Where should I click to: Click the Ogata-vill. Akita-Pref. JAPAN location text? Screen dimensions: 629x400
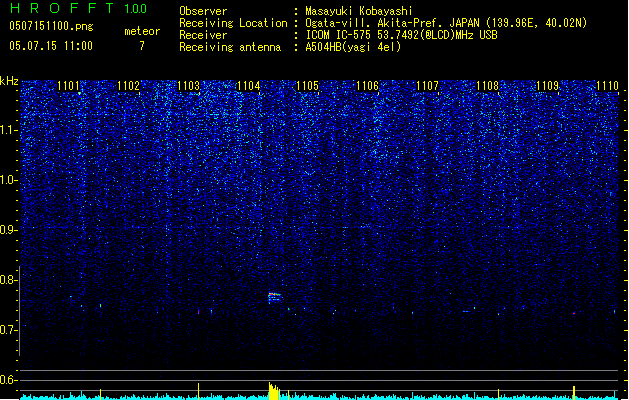click(x=446, y=23)
